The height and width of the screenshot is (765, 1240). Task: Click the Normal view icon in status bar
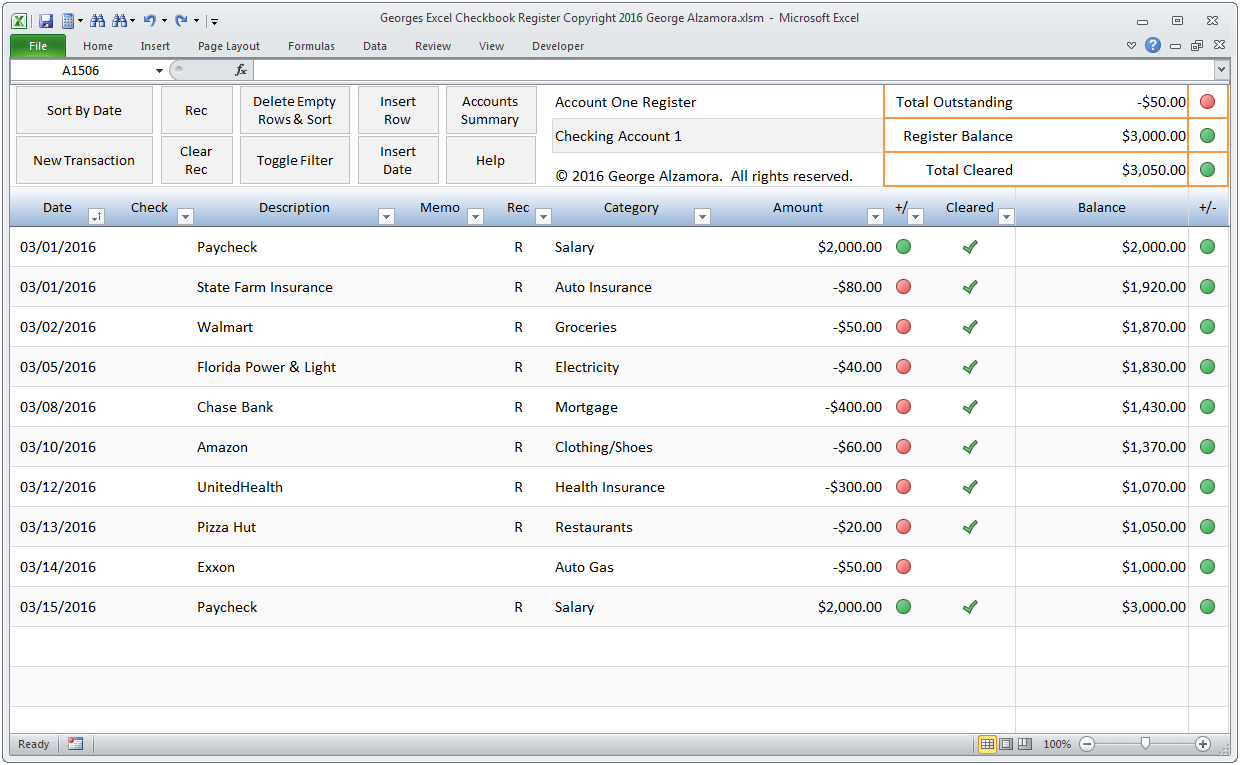click(987, 744)
